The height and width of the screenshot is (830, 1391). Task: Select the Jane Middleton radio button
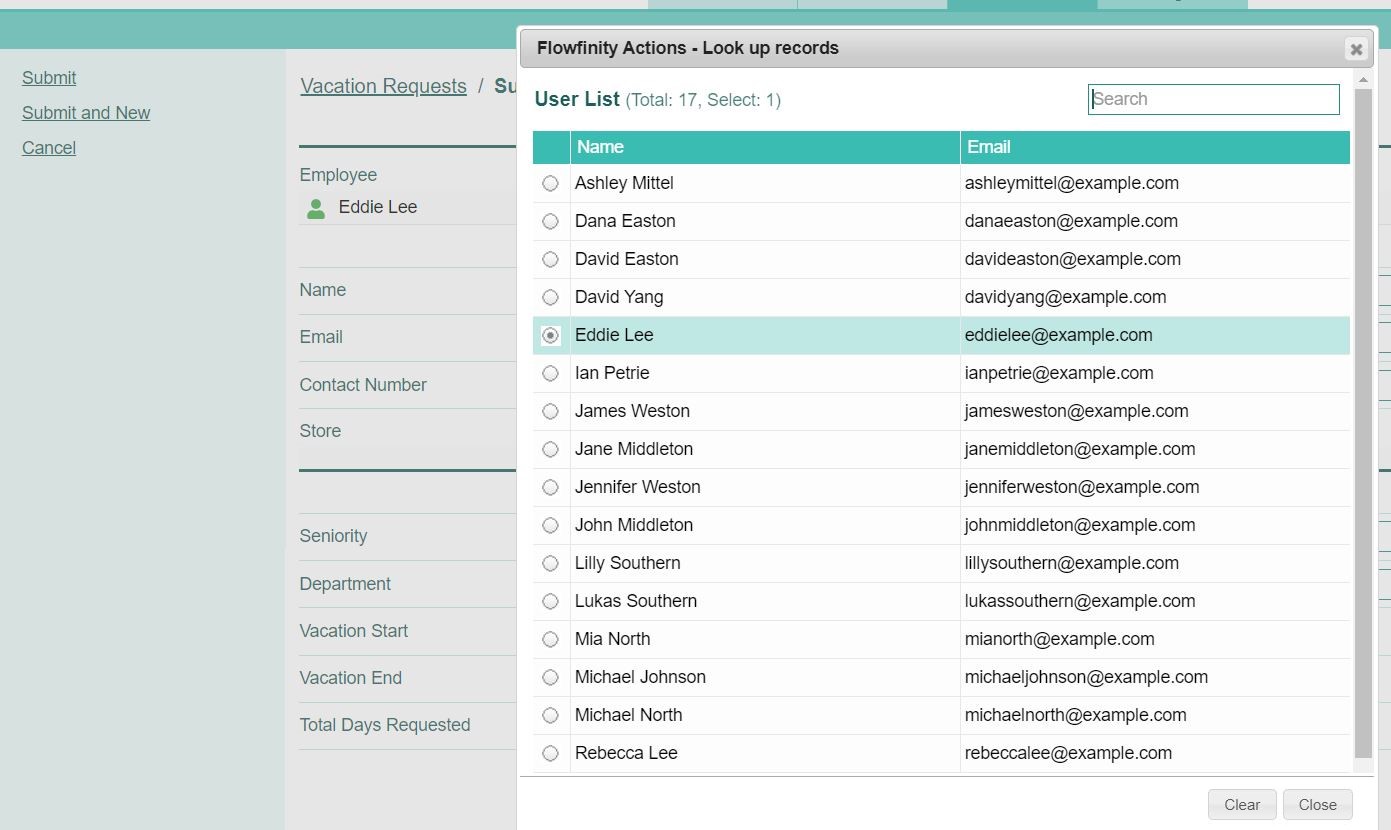550,449
